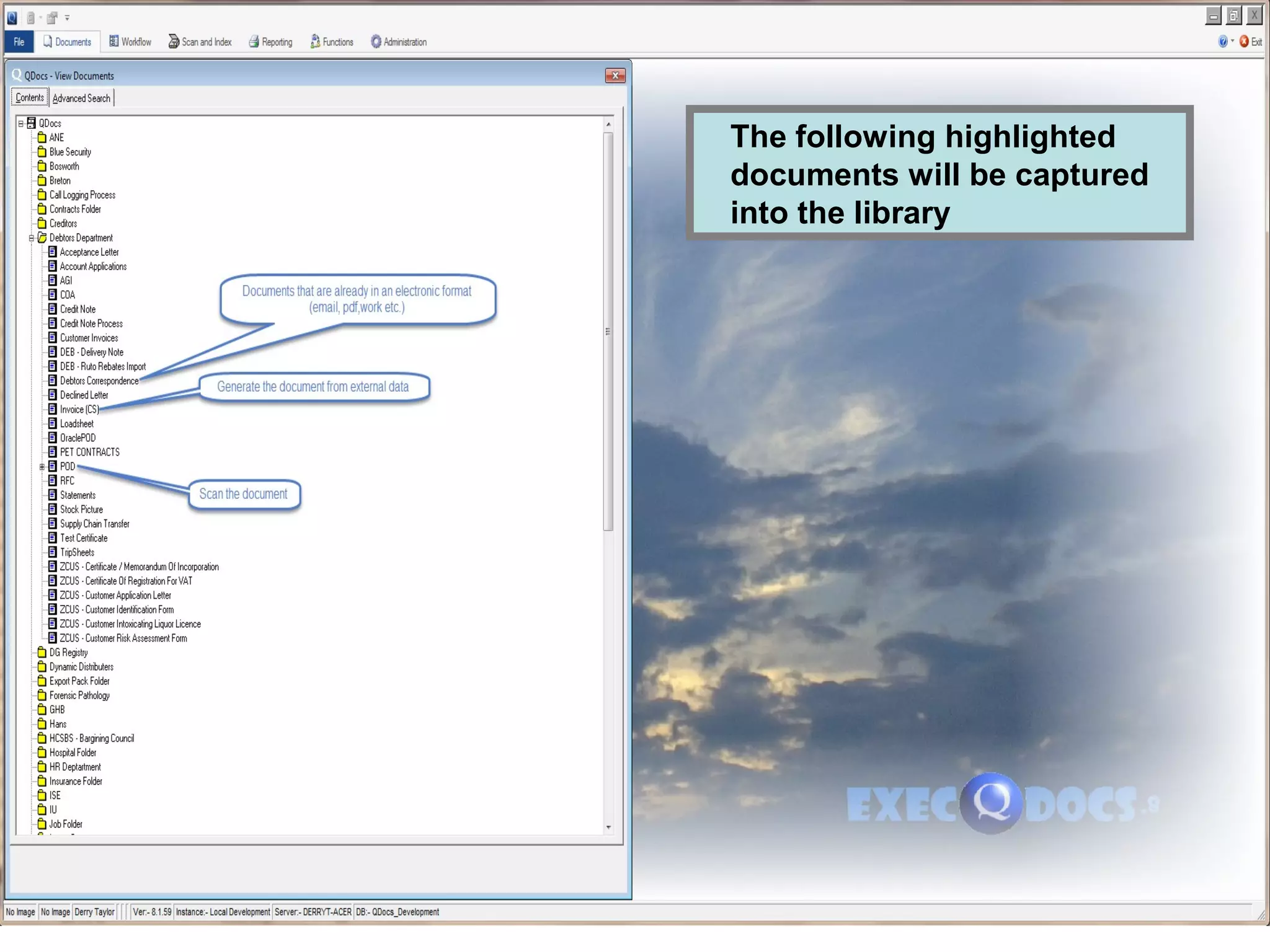The width and height of the screenshot is (1270, 952).
Task: Select the Call Logging Process folder
Action: [82, 195]
